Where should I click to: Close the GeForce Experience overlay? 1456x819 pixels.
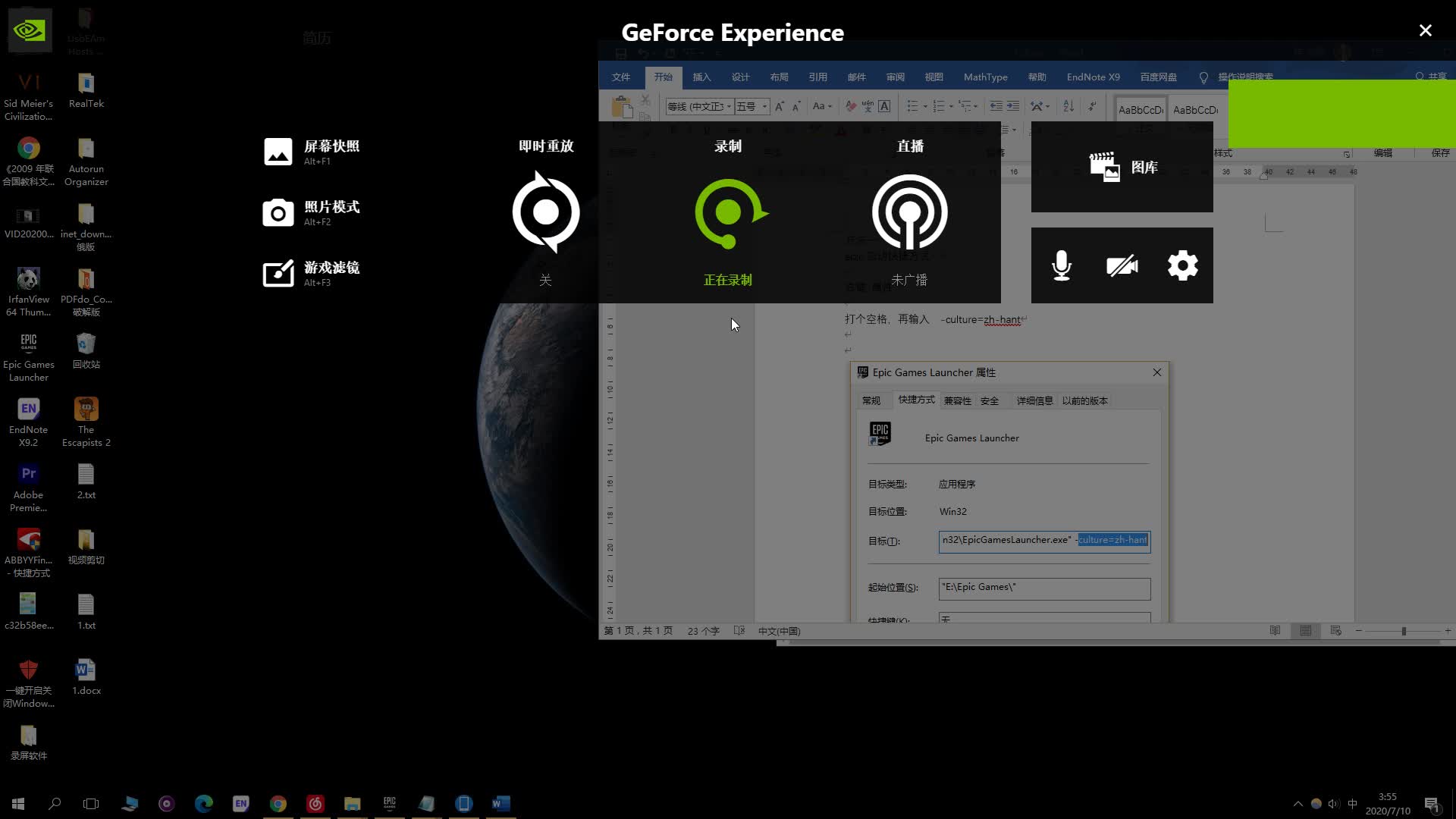click(1425, 30)
